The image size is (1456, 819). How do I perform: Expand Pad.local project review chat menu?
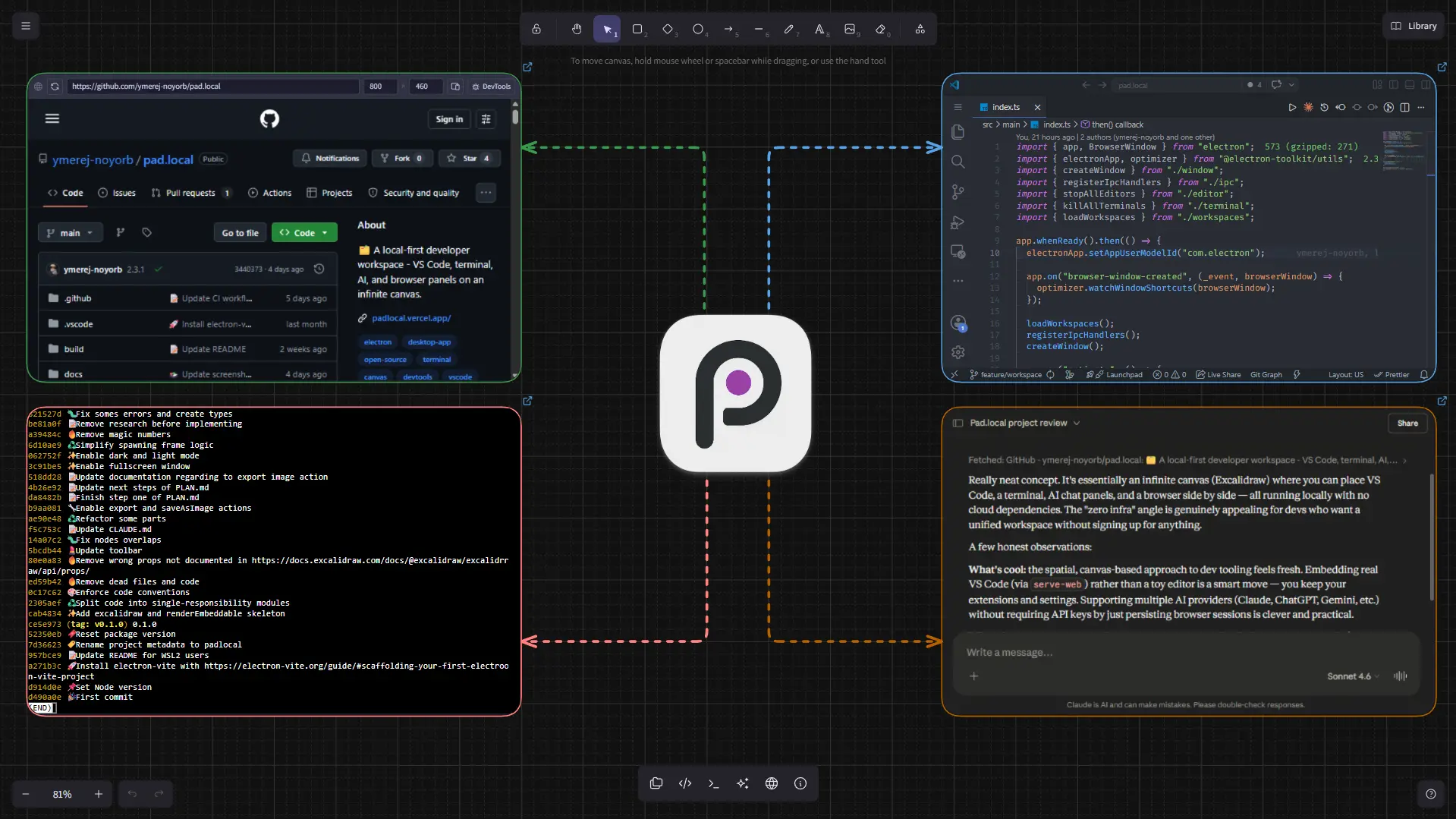point(1077,424)
